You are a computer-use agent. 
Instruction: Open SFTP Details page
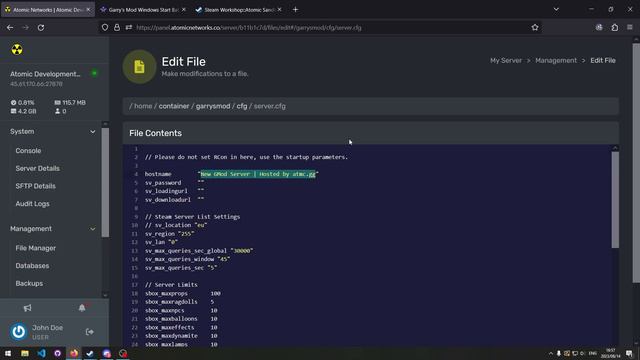(x=36, y=186)
